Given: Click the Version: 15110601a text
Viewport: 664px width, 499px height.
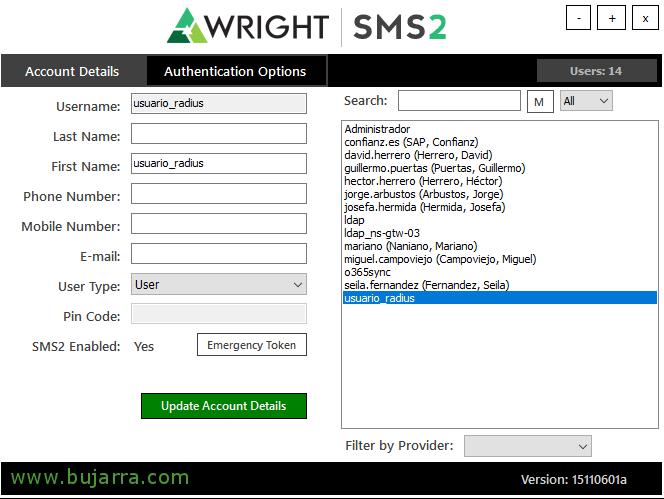Looking at the screenshot, I should click(574, 480).
